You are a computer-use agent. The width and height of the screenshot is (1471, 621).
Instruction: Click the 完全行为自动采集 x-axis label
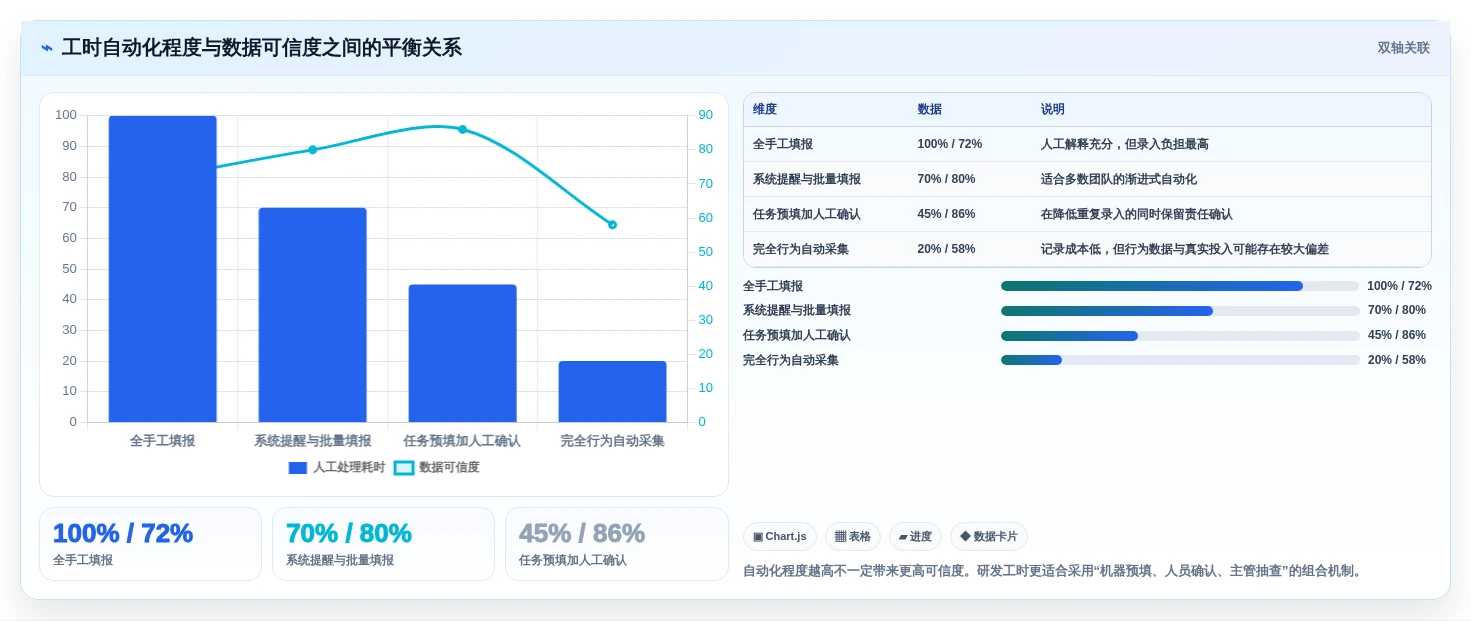pos(613,440)
